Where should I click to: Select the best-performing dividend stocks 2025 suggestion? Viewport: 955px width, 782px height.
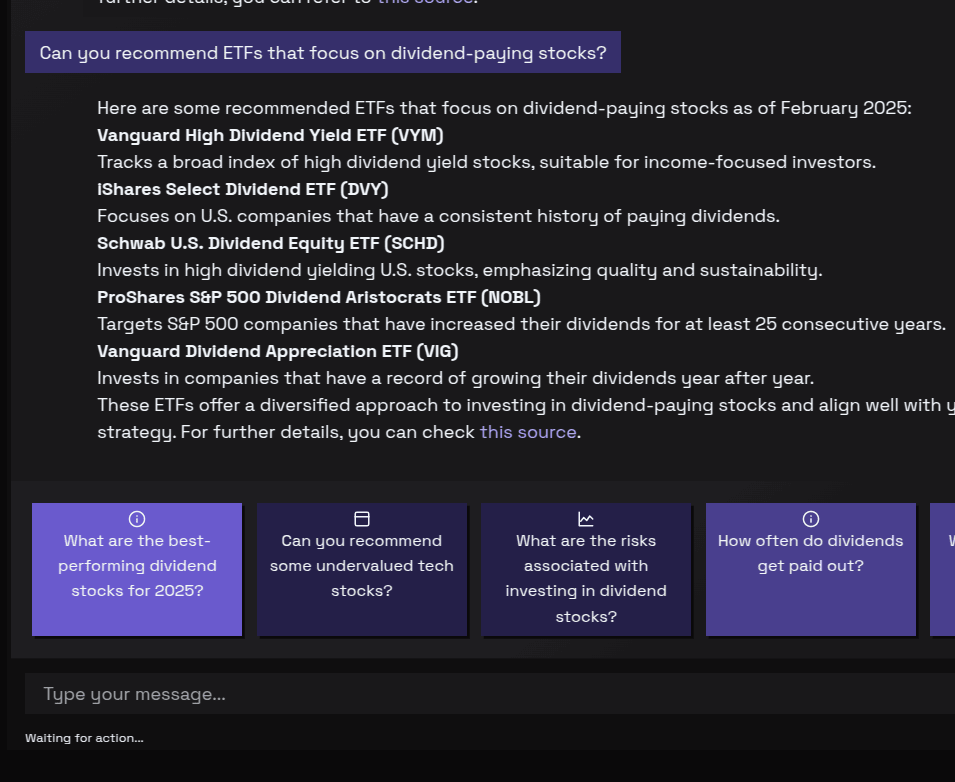136,565
